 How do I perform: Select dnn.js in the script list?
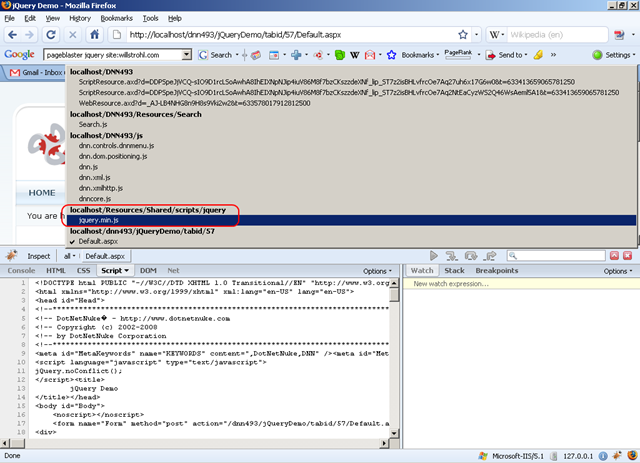(x=88, y=167)
